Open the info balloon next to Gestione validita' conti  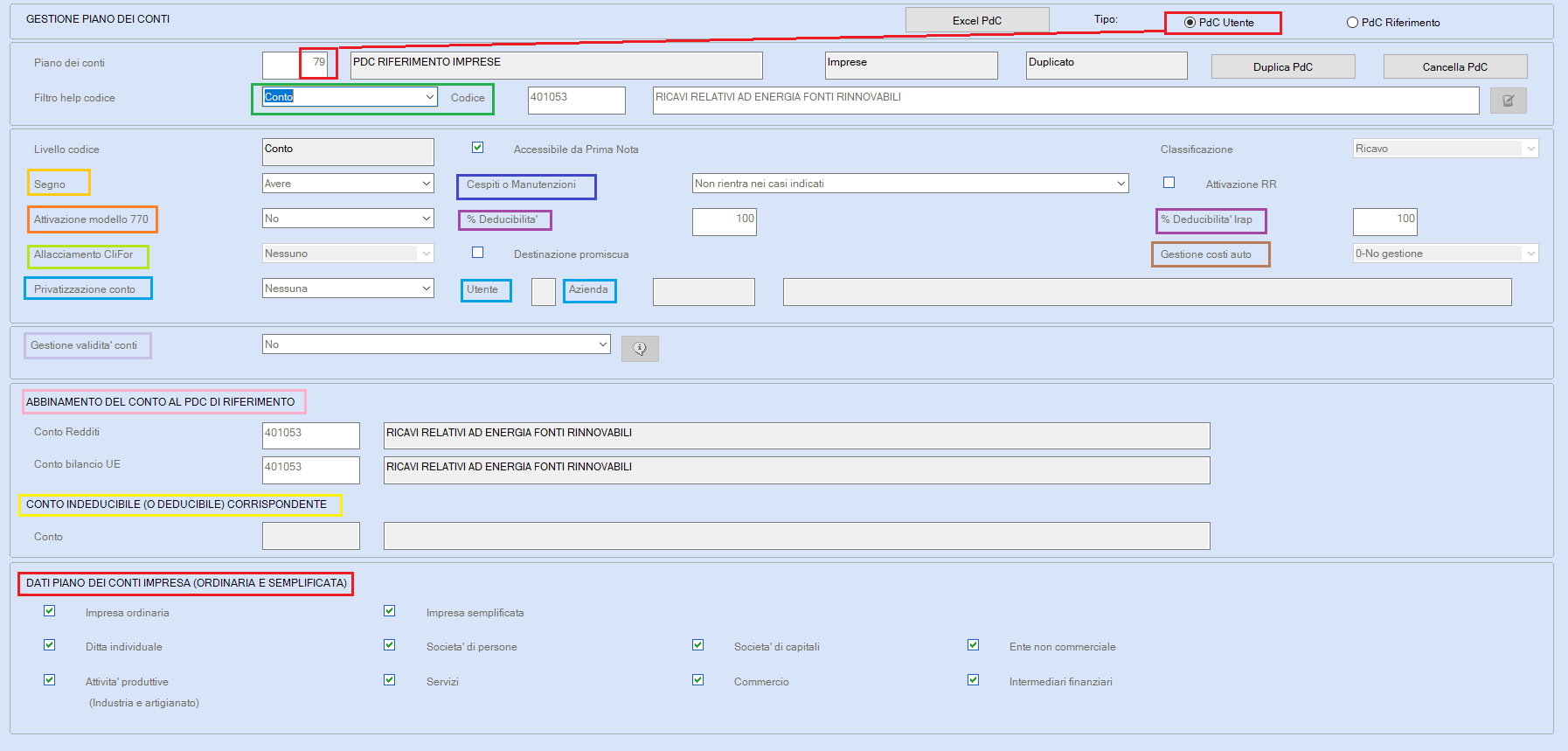pyautogui.click(x=640, y=349)
